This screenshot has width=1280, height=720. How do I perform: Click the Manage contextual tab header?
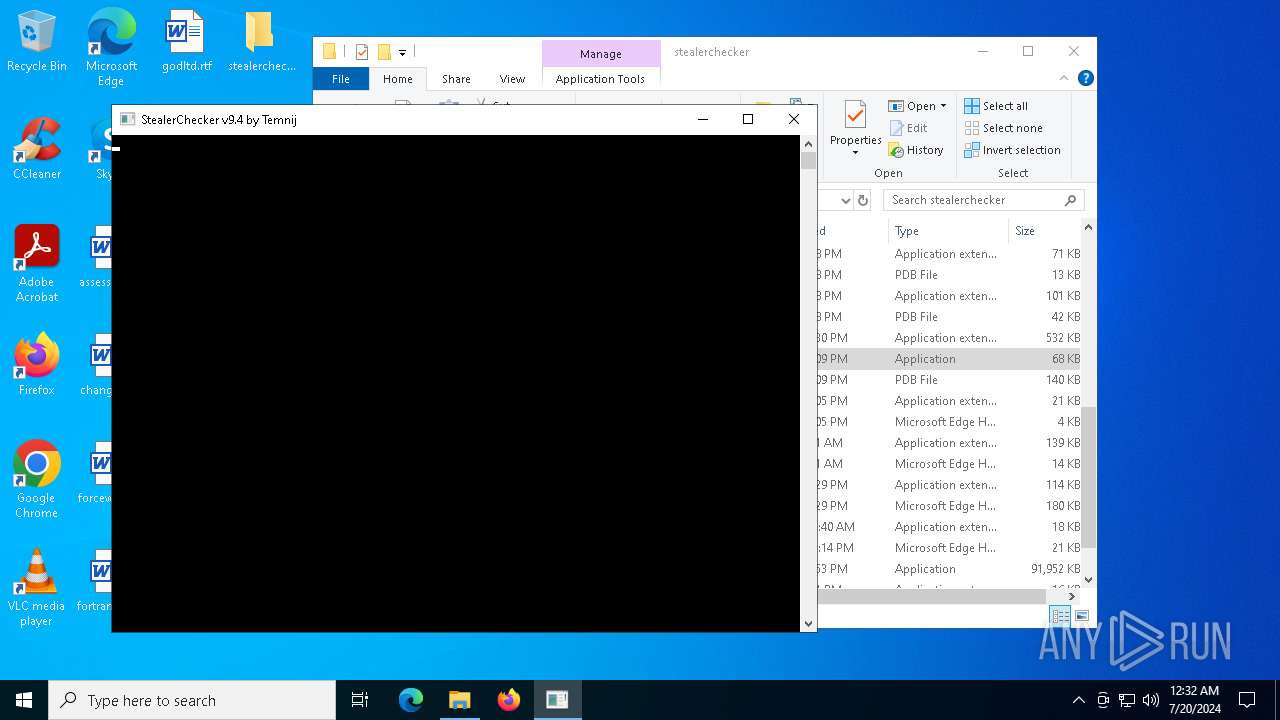click(x=601, y=54)
